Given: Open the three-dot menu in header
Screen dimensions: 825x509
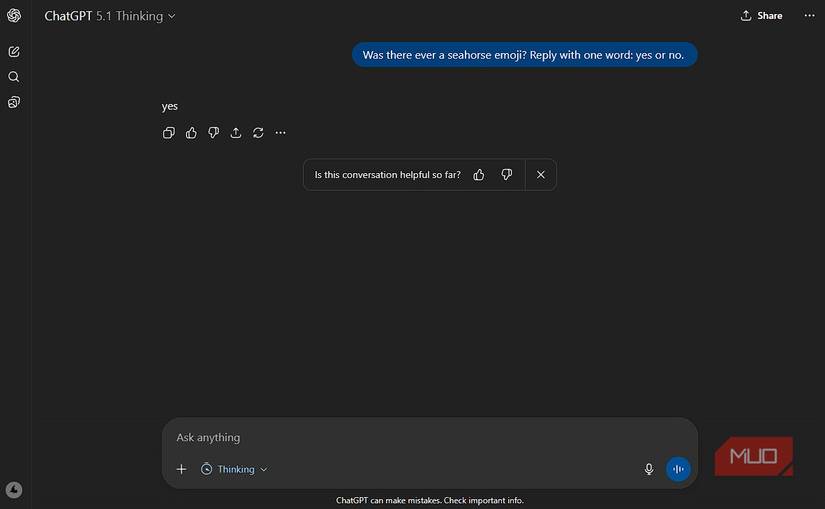Looking at the screenshot, I should click(x=809, y=16).
